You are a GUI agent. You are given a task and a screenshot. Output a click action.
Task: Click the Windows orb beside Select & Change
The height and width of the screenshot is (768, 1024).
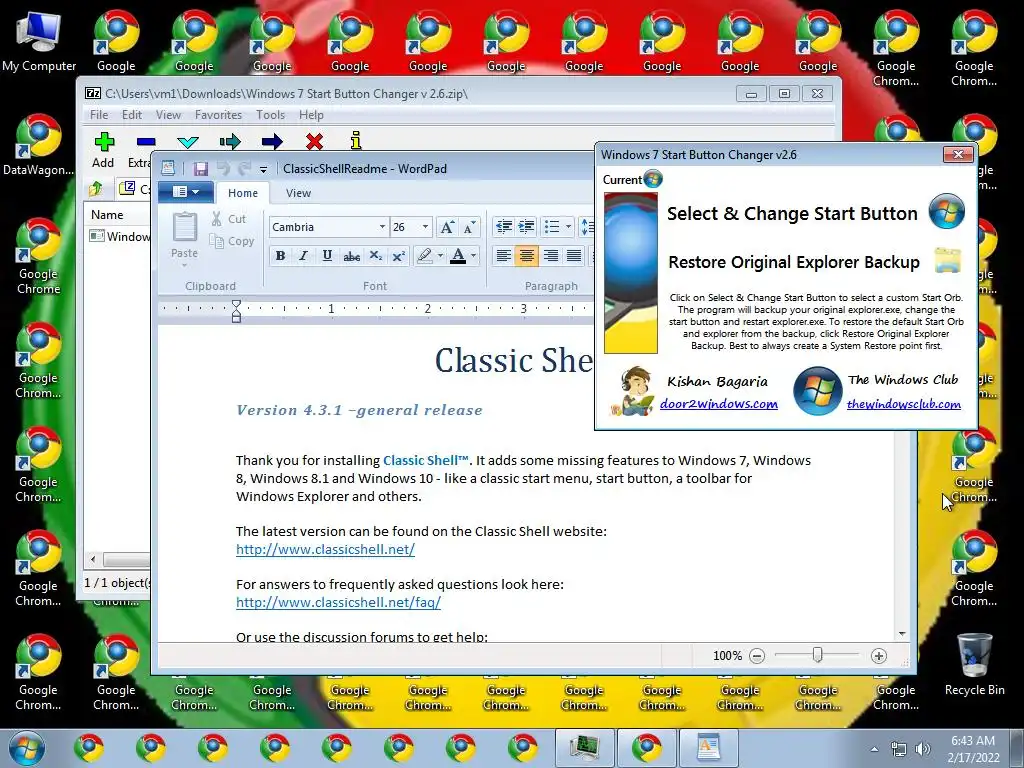pyautogui.click(x=946, y=211)
